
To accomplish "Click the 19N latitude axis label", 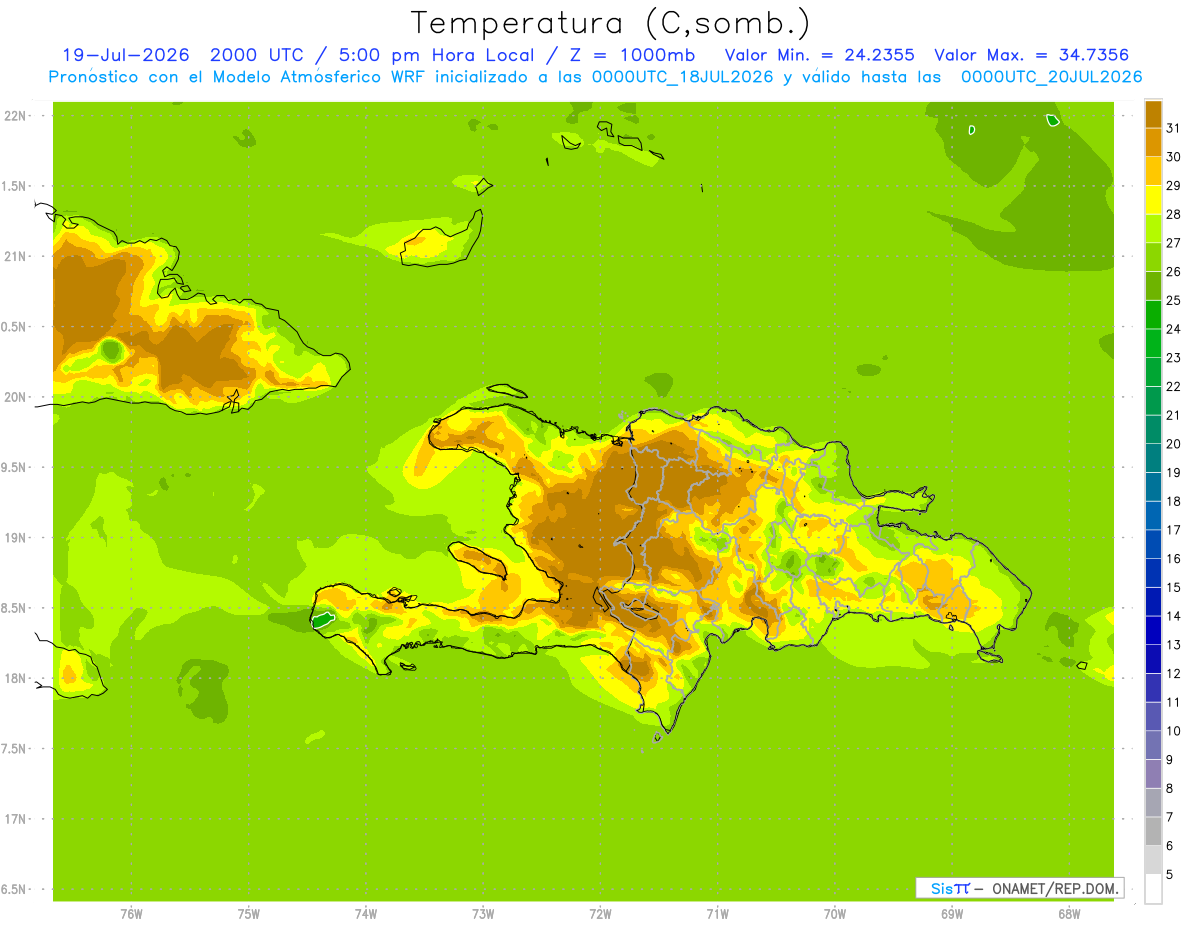I will (x=16, y=538).
